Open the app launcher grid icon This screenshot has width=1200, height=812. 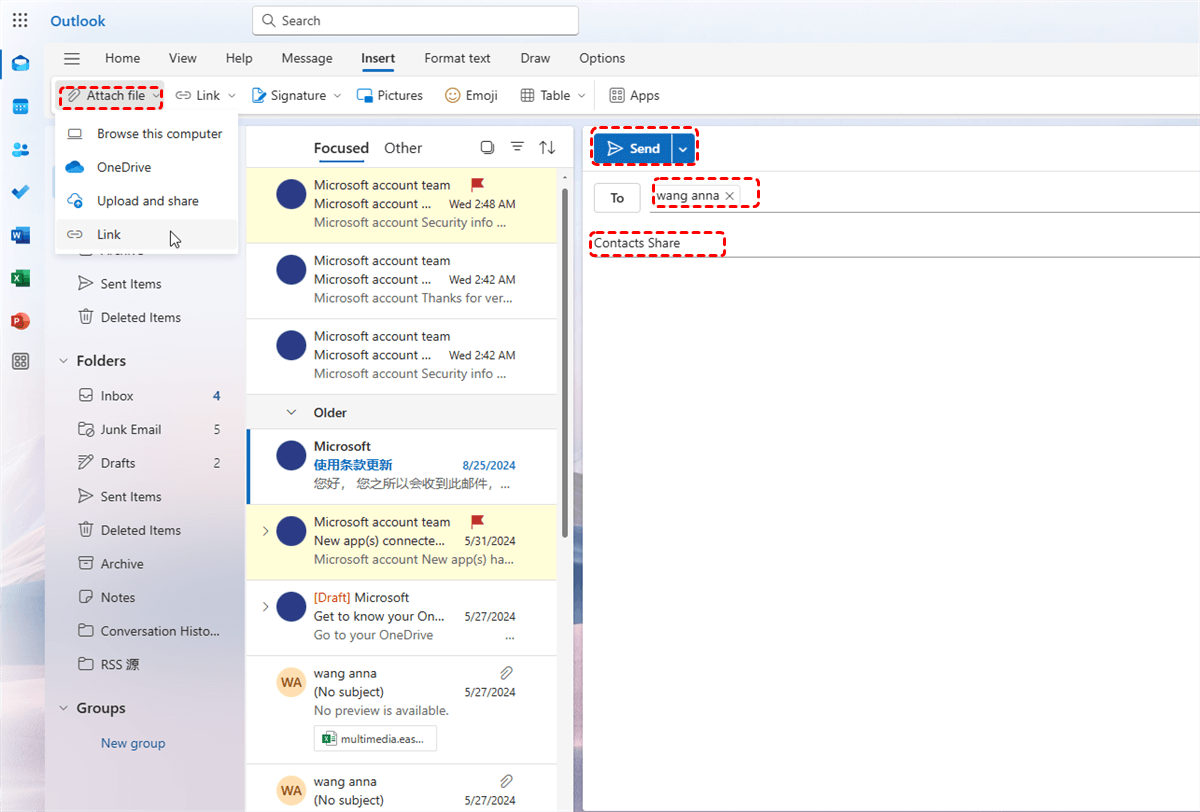click(20, 20)
